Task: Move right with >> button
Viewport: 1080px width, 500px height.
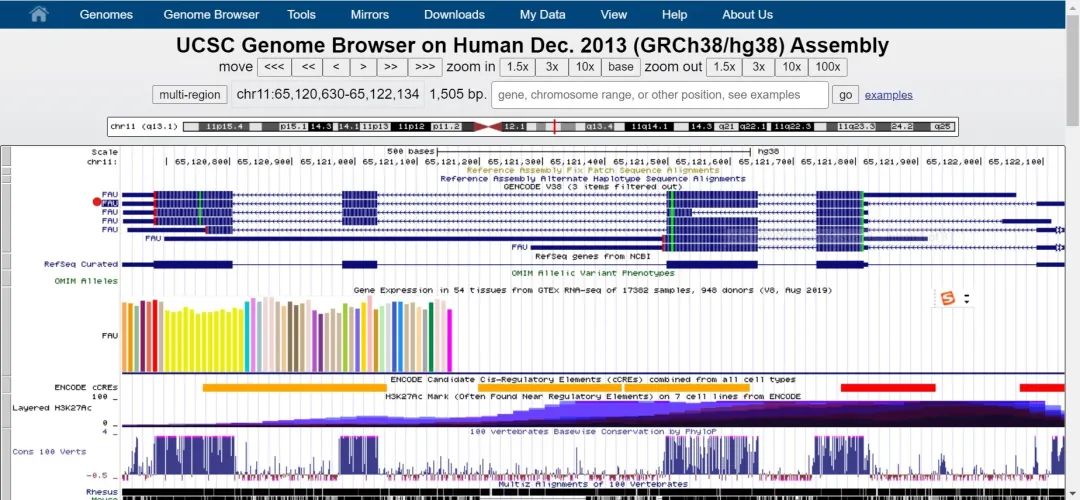Action: pyautogui.click(x=391, y=67)
